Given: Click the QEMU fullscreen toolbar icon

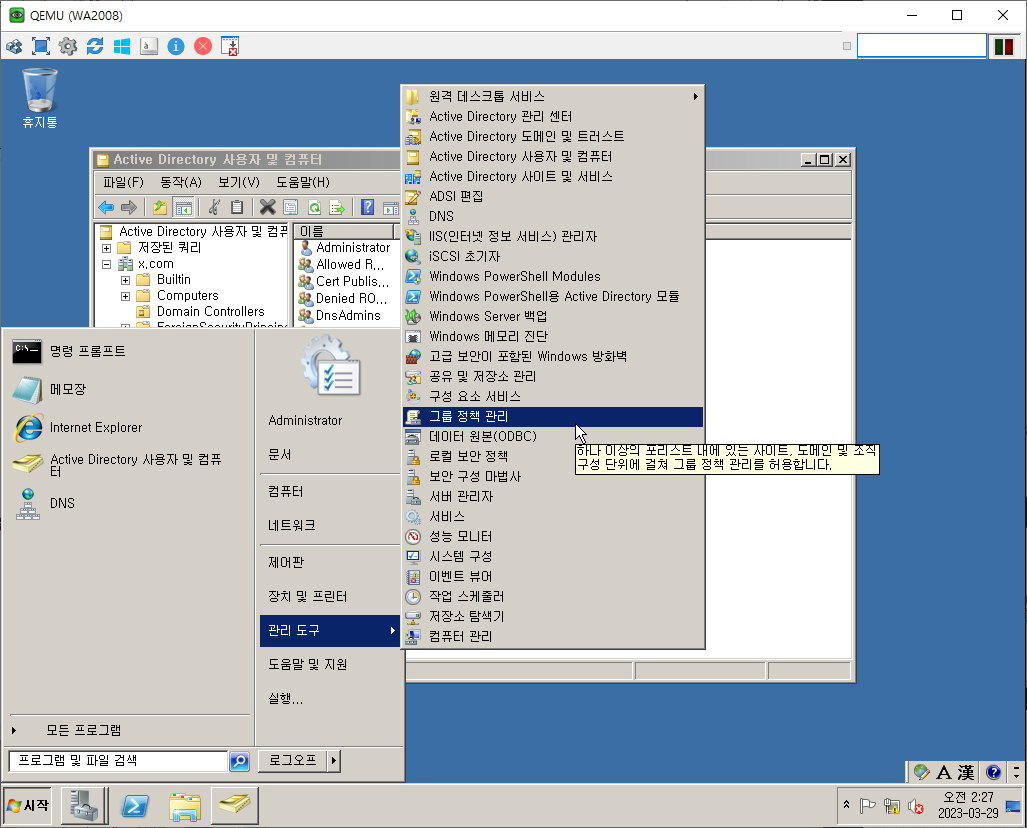Looking at the screenshot, I should 41,46.
